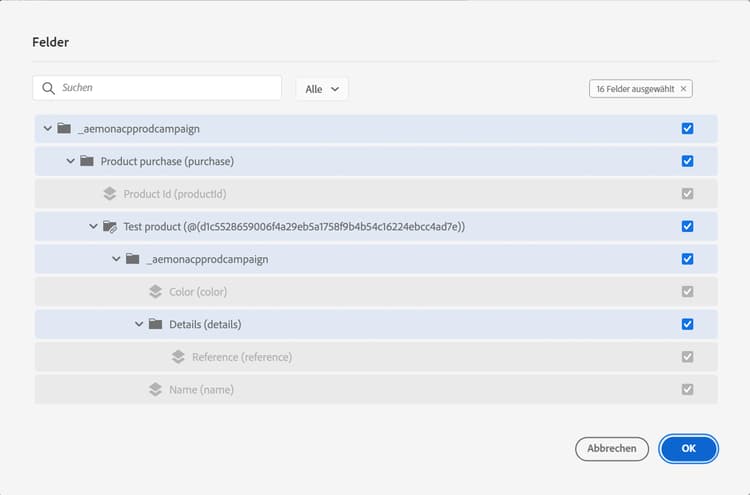Click the layers icon beside Name
Image resolution: width=750 pixels, height=495 pixels.
coord(155,390)
